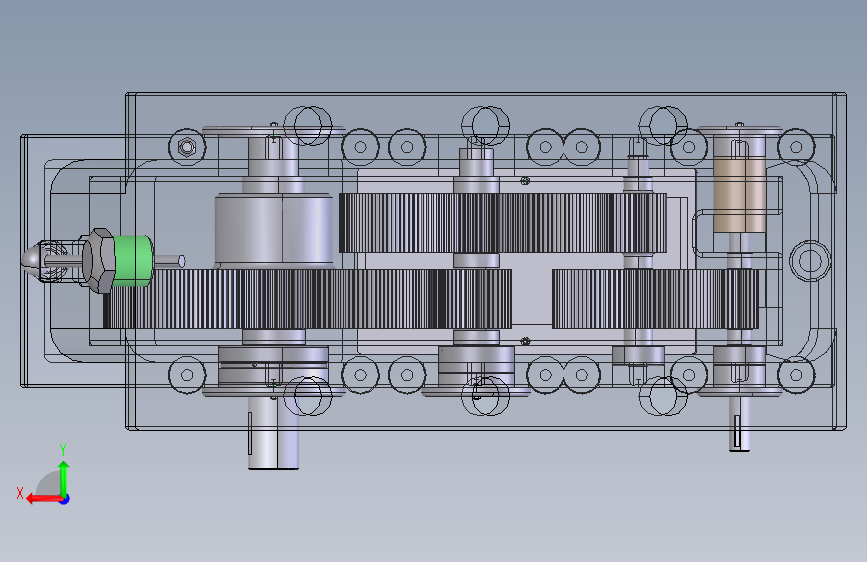Select the gray hex nut beside the green part
The image size is (867, 562).
coord(98,261)
